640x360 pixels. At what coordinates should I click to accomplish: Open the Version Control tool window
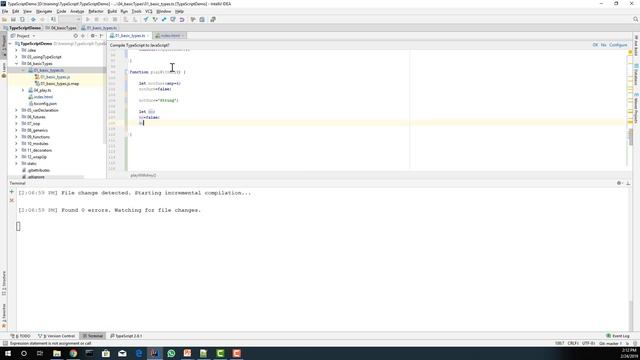(x=56, y=336)
